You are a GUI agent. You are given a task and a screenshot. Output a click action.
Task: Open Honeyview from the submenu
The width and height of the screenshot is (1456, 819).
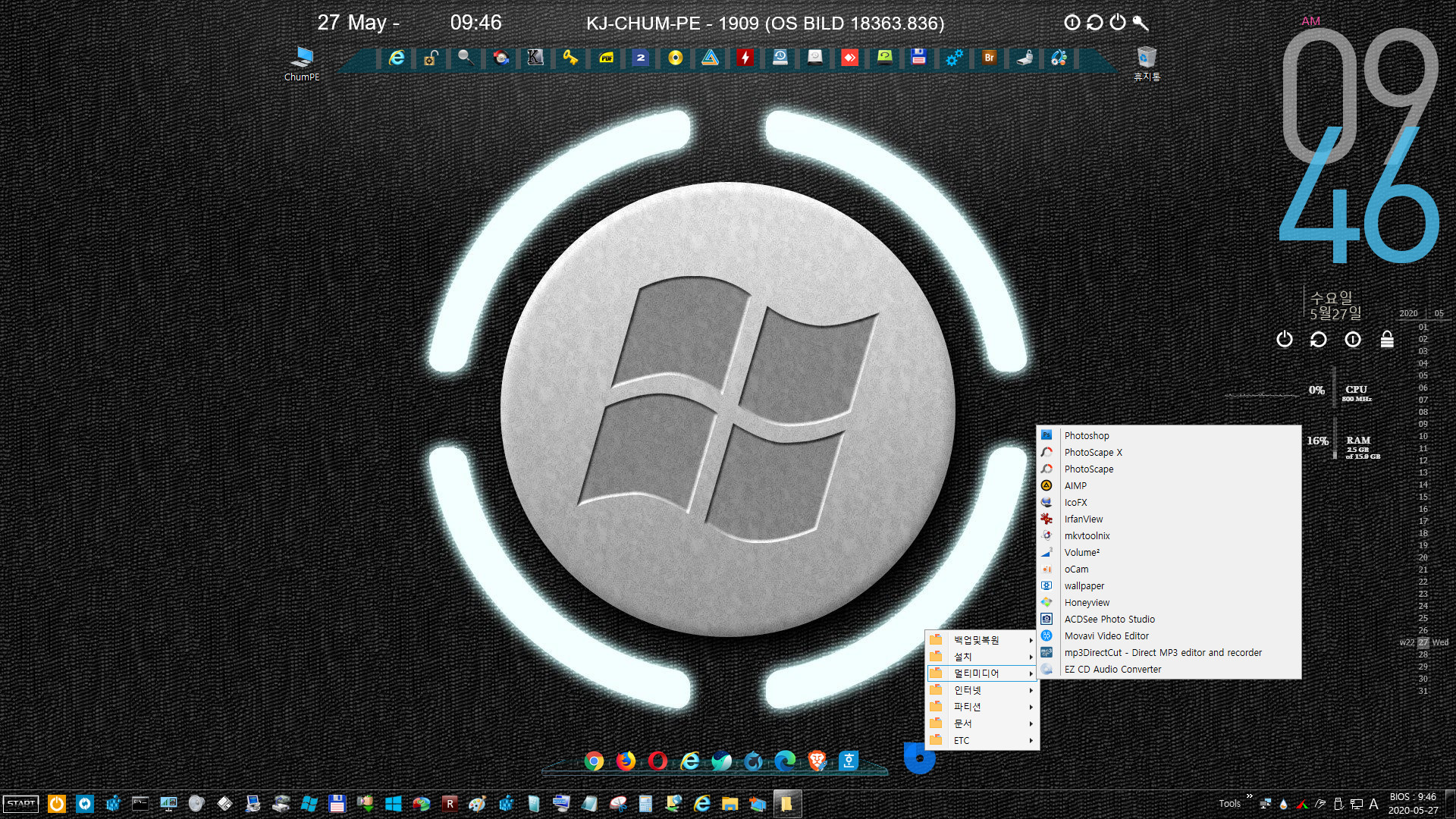pyautogui.click(x=1169, y=602)
